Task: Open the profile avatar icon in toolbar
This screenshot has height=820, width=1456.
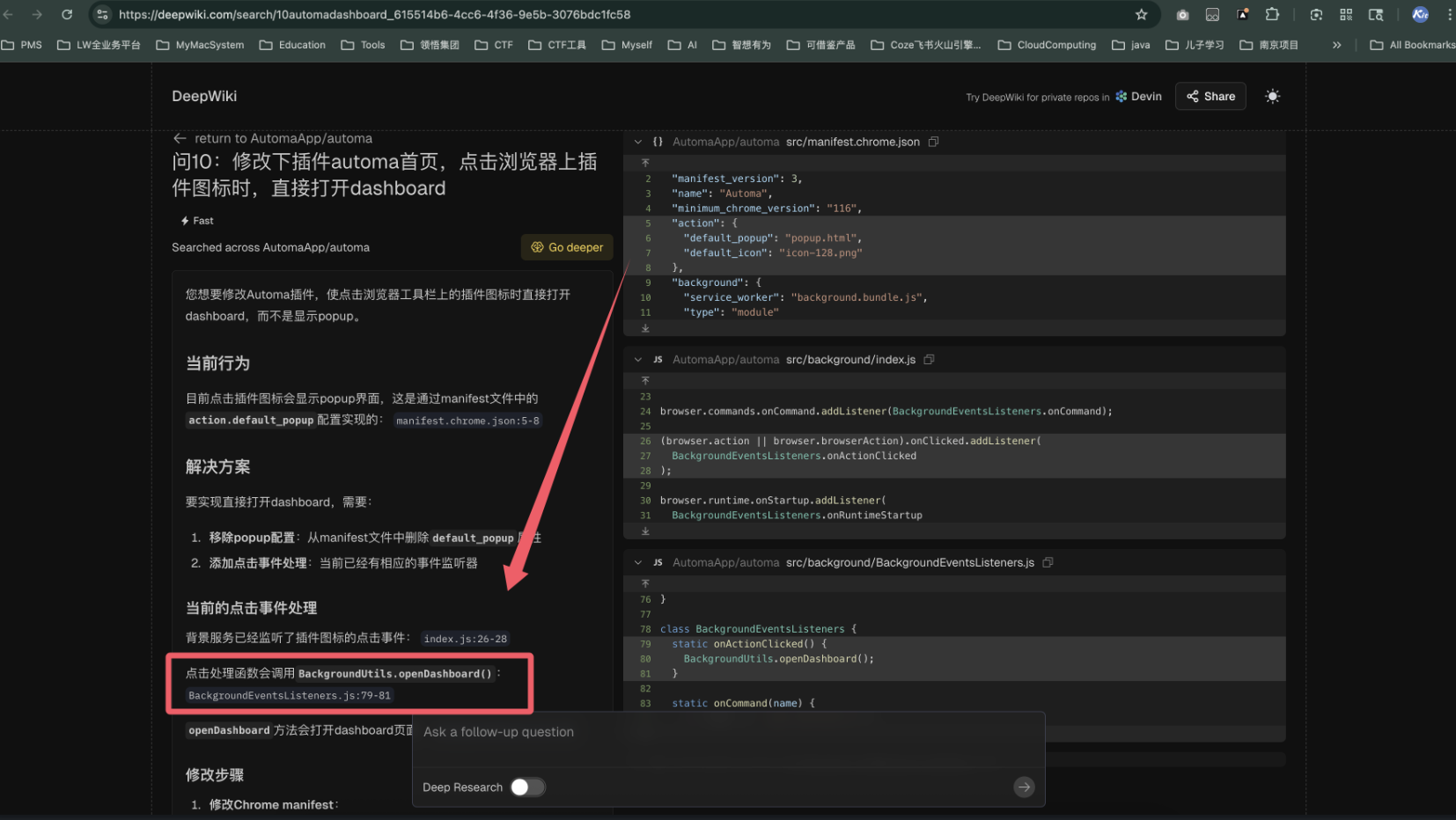Action: (1420, 14)
